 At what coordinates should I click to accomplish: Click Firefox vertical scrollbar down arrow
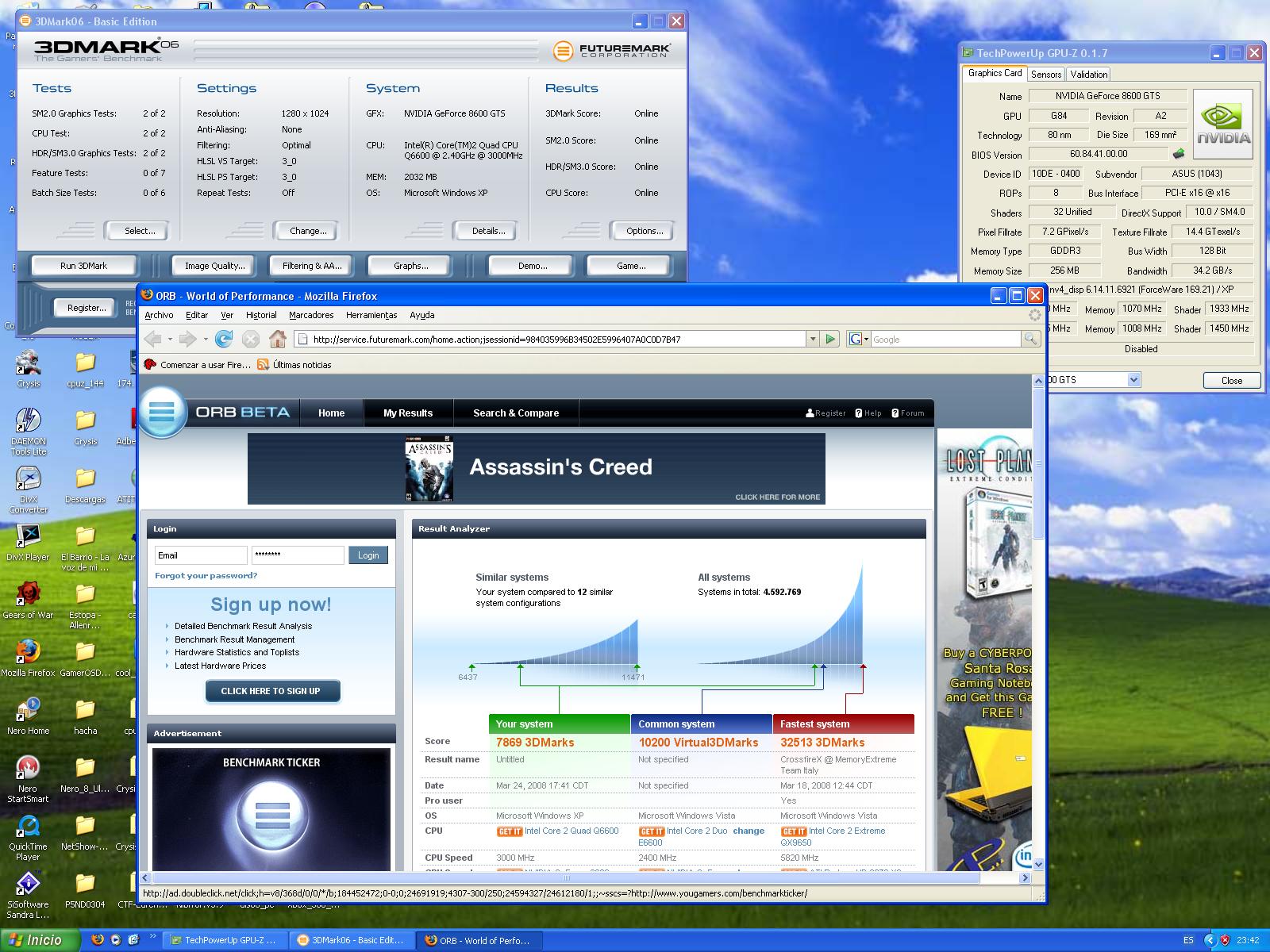pos(1039,865)
